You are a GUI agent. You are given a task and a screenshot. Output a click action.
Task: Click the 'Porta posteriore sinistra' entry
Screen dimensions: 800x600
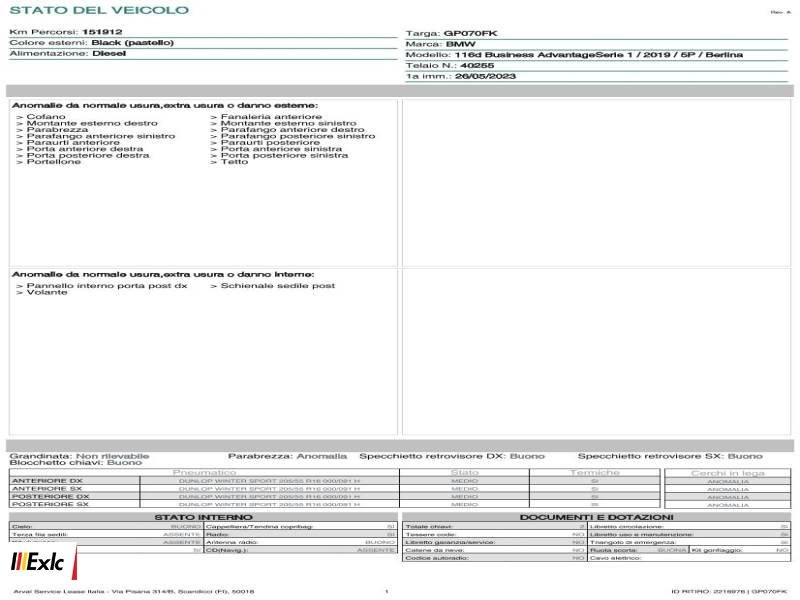coord(284,155)
